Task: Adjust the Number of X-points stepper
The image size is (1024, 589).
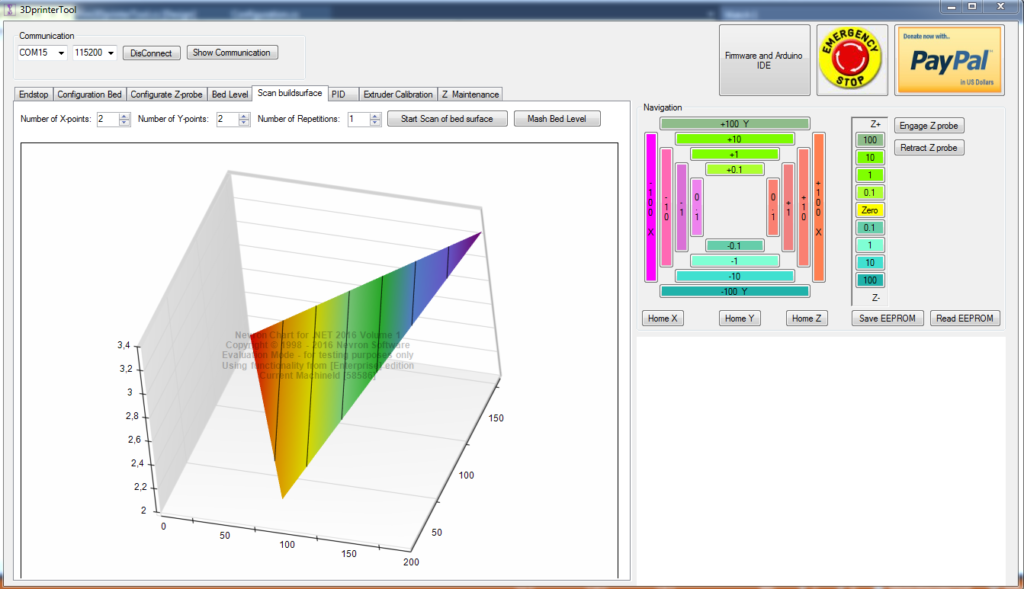Action: click(x=125, y=119)
